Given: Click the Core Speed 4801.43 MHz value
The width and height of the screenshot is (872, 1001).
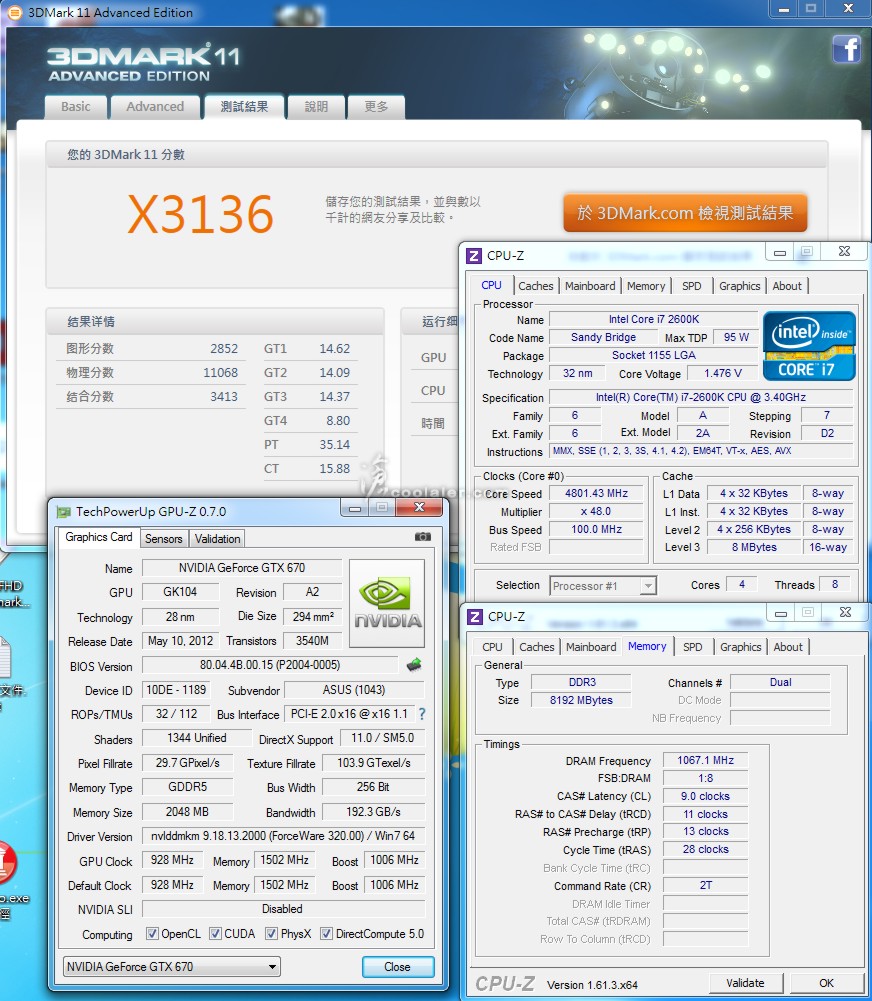Looking at the screenshot, I should (596, 493).
